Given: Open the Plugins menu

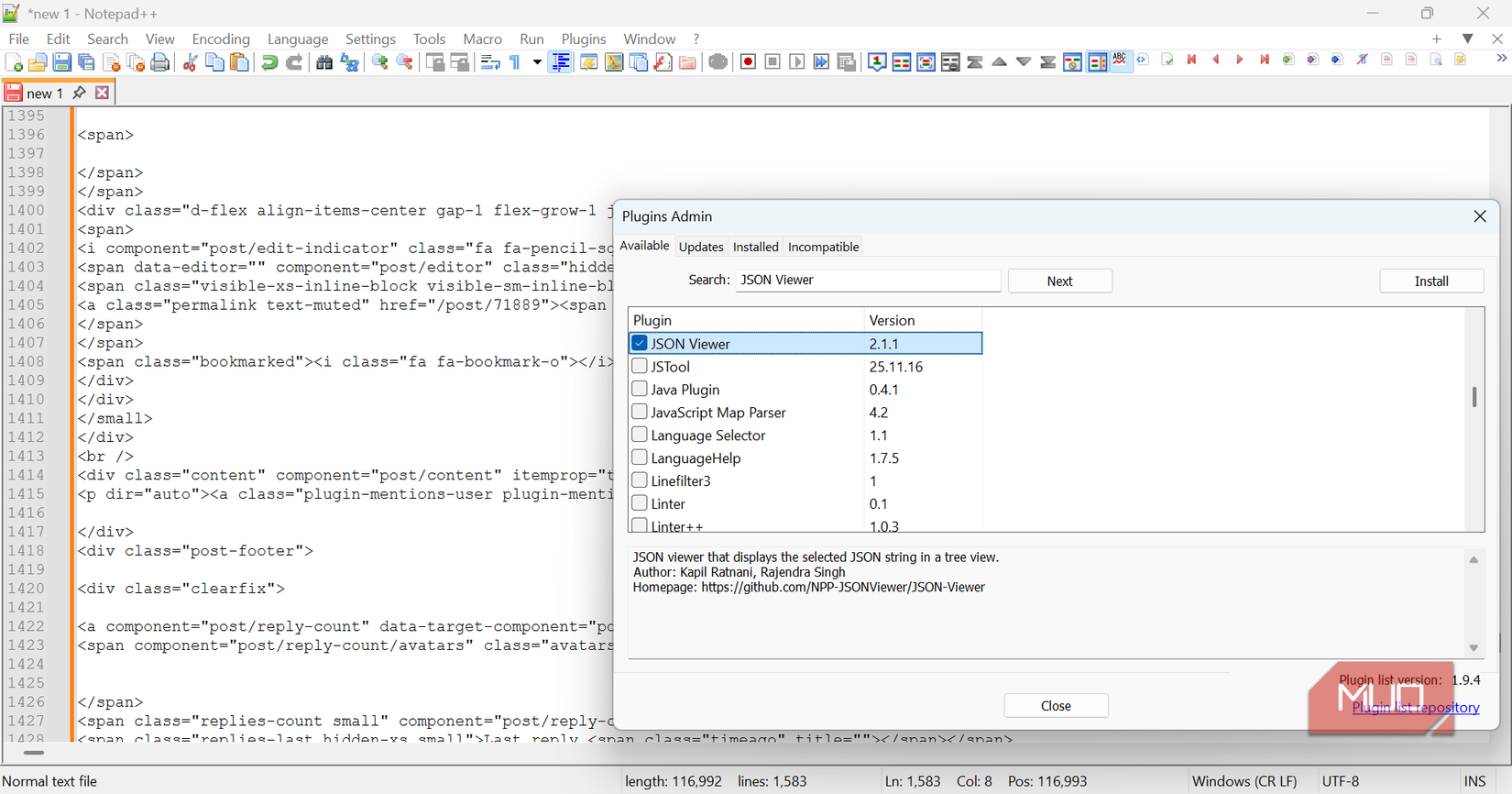Looking at the screenshot, I should (584, 39).
